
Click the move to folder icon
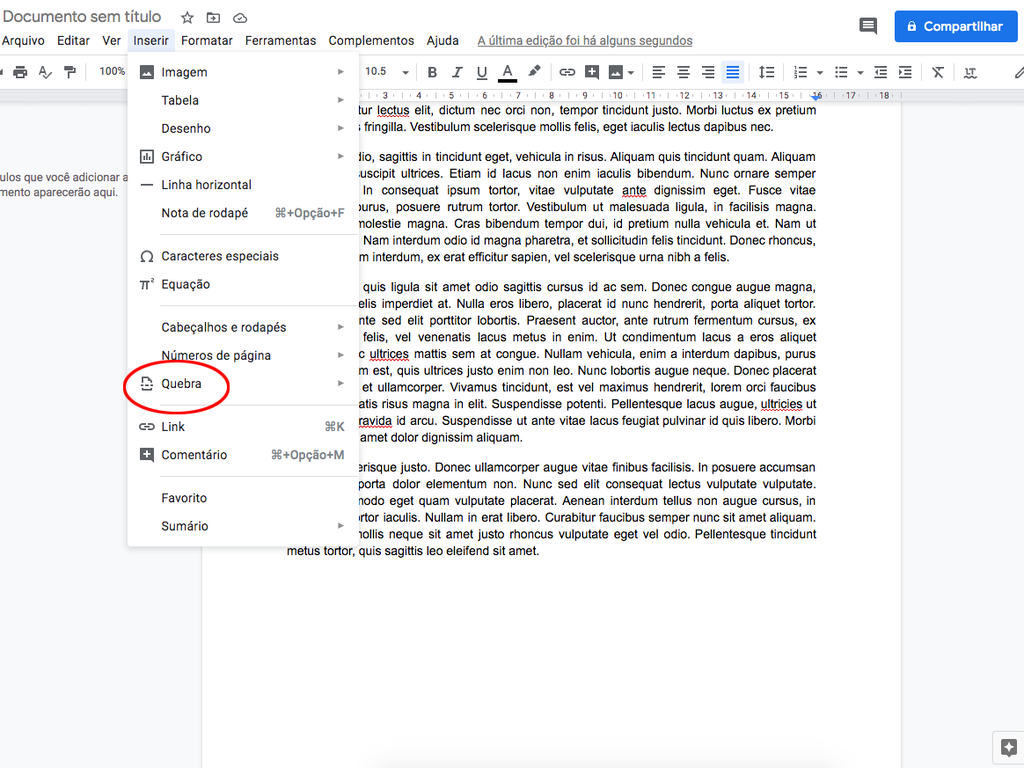213,18
